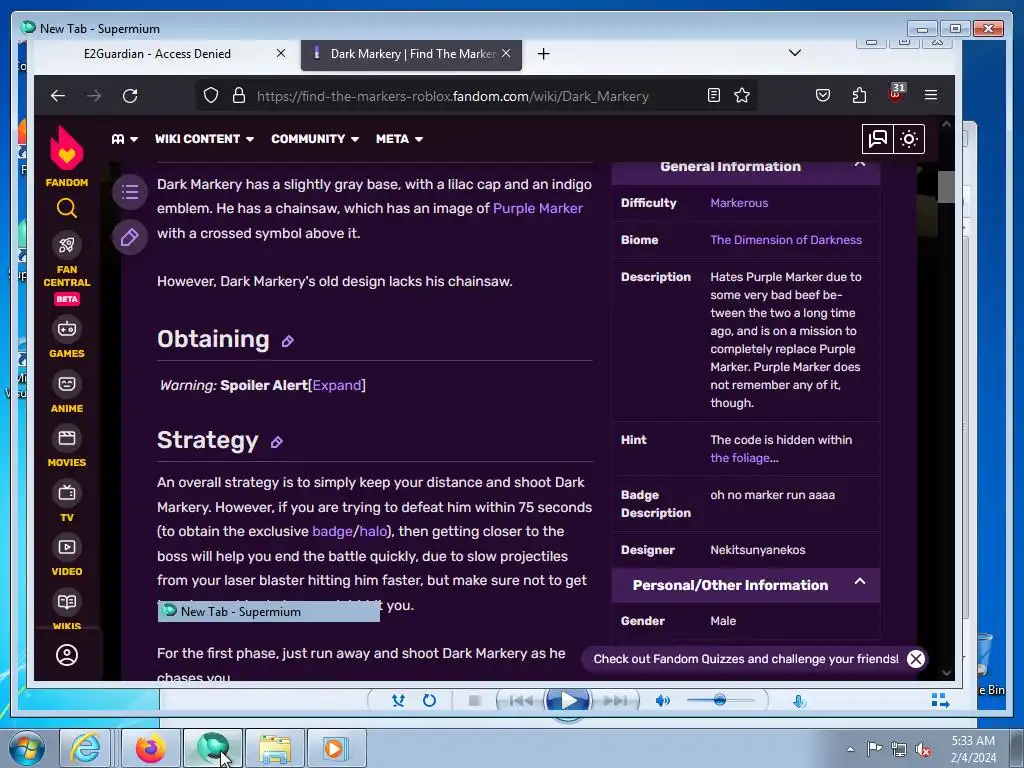List all tabs dropdown chevron
Image resolution: width=1024 pixels, height=768 pixels.
tap(795, 53)
